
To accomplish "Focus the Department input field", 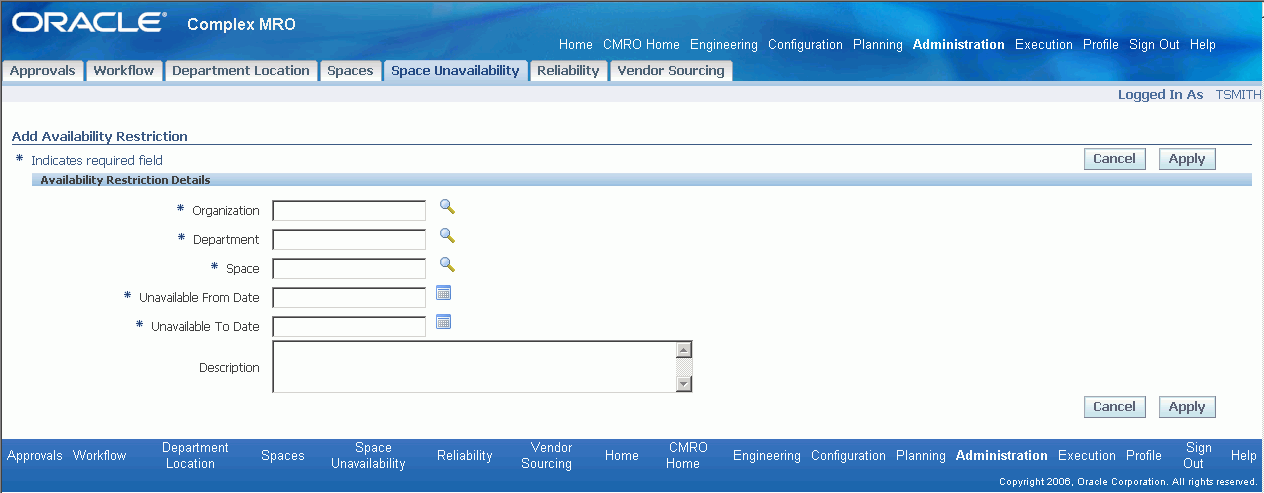I will click(x=349, y=240).
